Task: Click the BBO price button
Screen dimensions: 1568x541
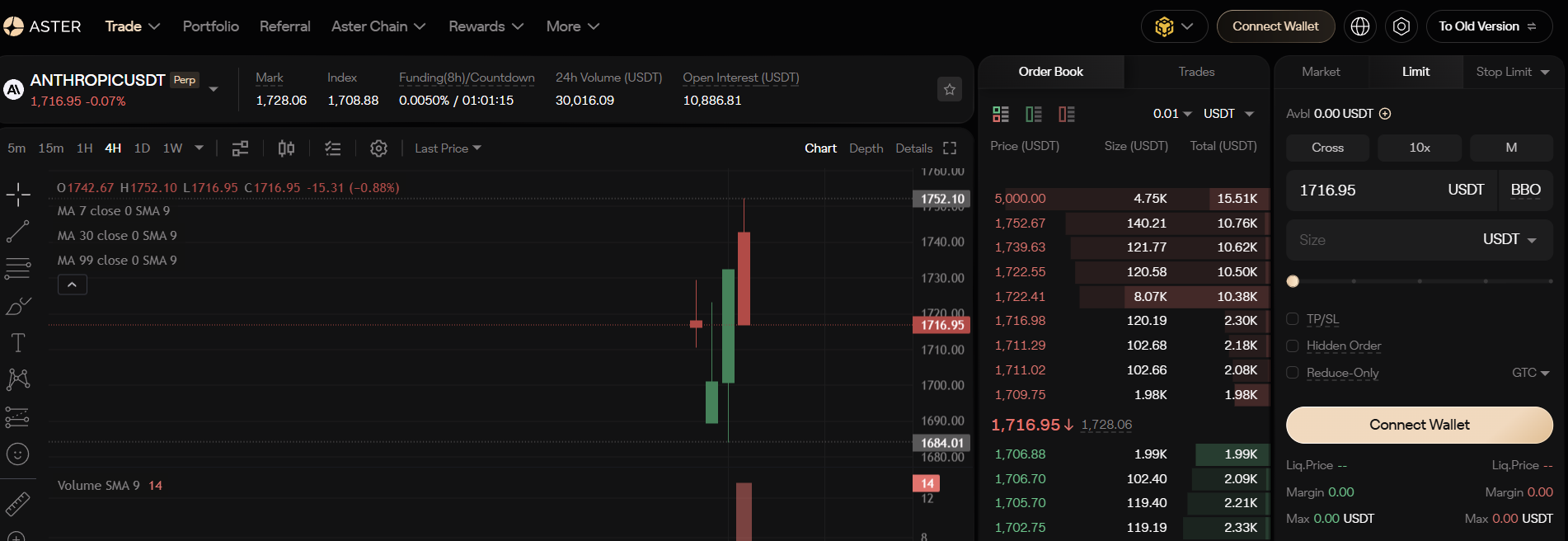Action: pos(1526,191)
